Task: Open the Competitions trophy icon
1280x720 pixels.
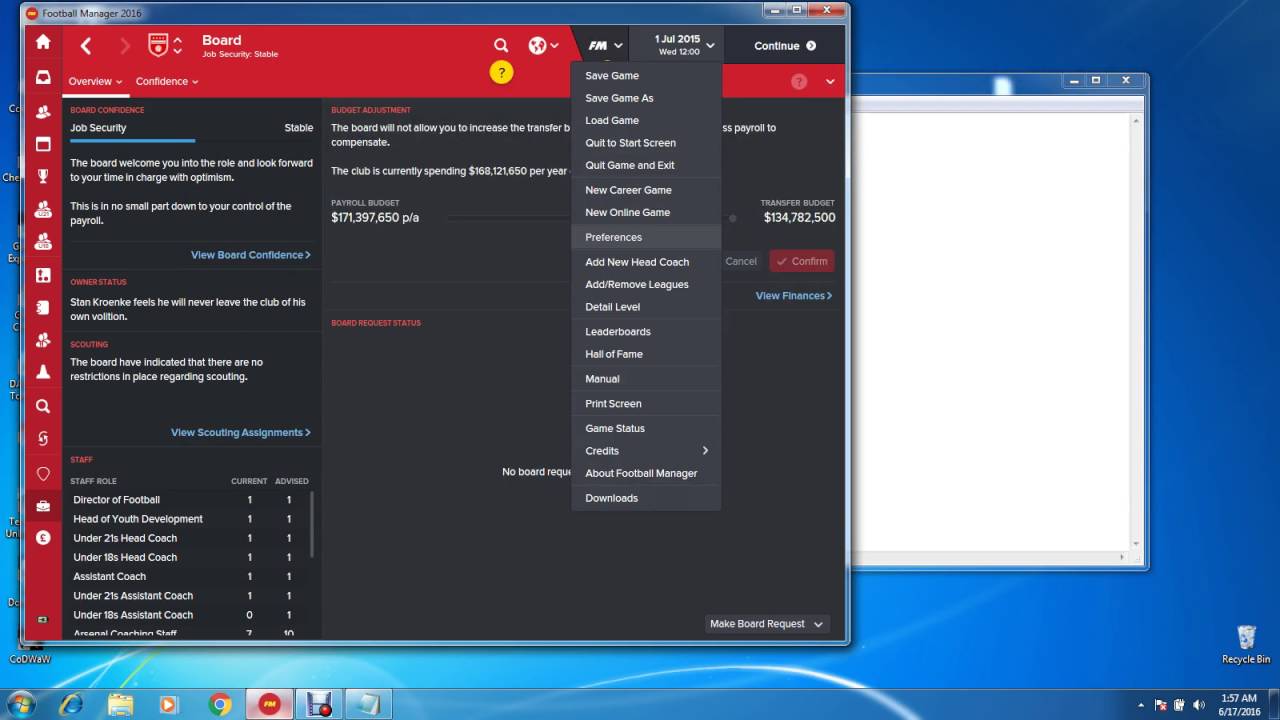Action: click(43, 176)
